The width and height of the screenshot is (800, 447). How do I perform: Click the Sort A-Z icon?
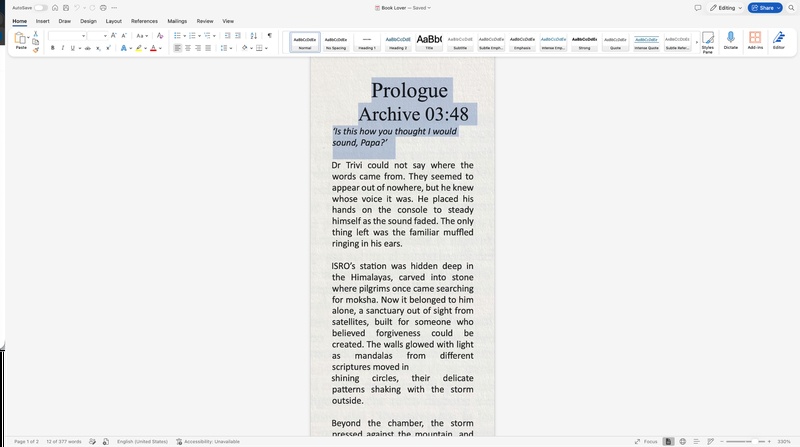(254, 36)
